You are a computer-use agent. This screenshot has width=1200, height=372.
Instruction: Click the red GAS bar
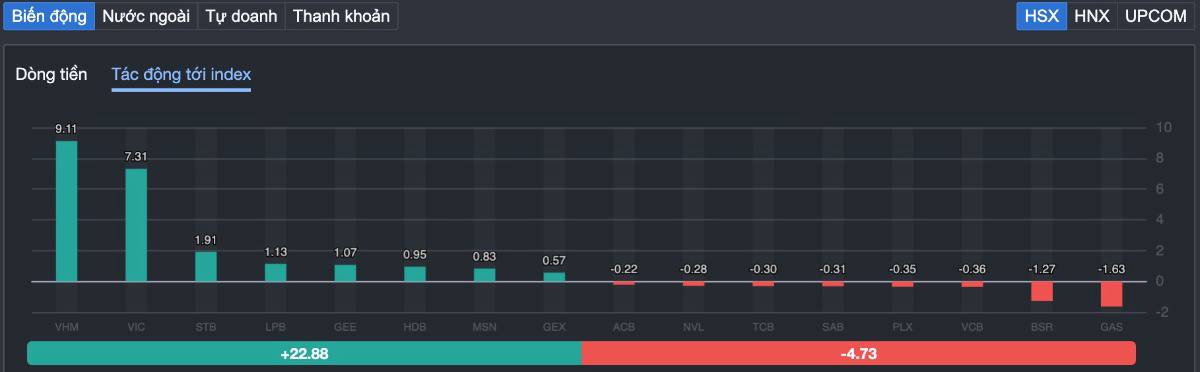pyautogui.click(x=1112, y=294)
